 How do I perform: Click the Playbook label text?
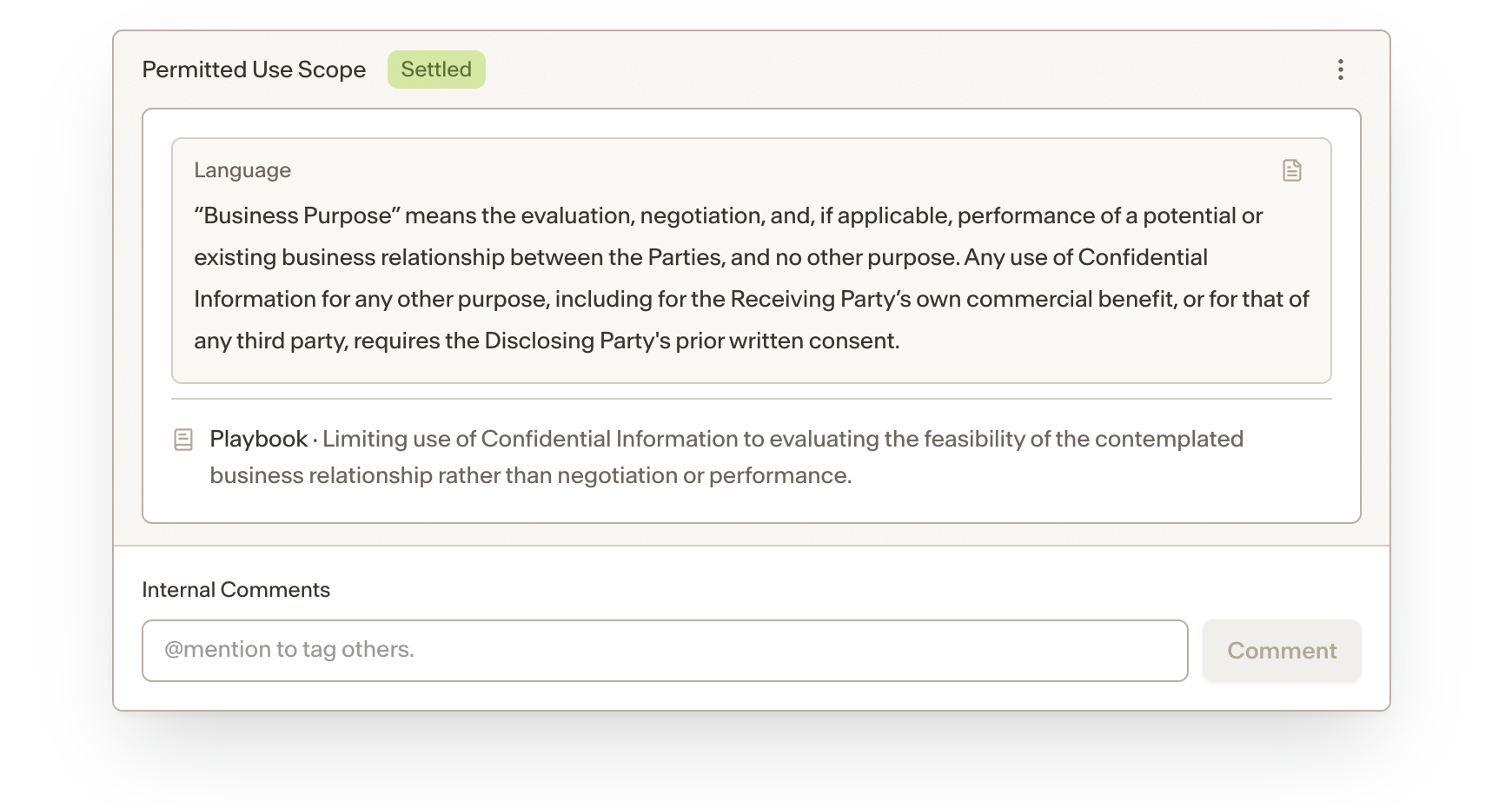(x=259, y=439)
